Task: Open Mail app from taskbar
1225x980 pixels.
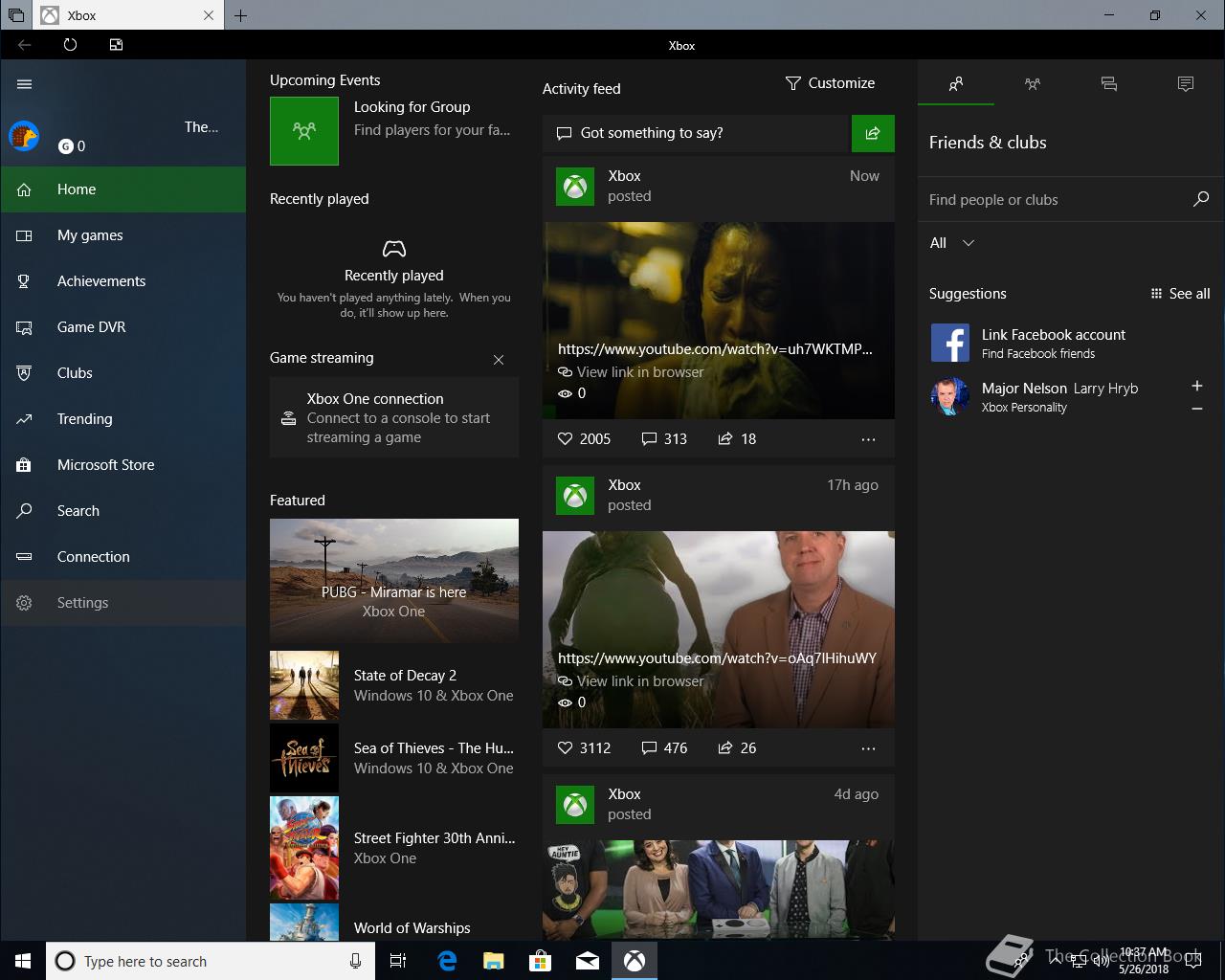Action: click(x=588, y=961)
